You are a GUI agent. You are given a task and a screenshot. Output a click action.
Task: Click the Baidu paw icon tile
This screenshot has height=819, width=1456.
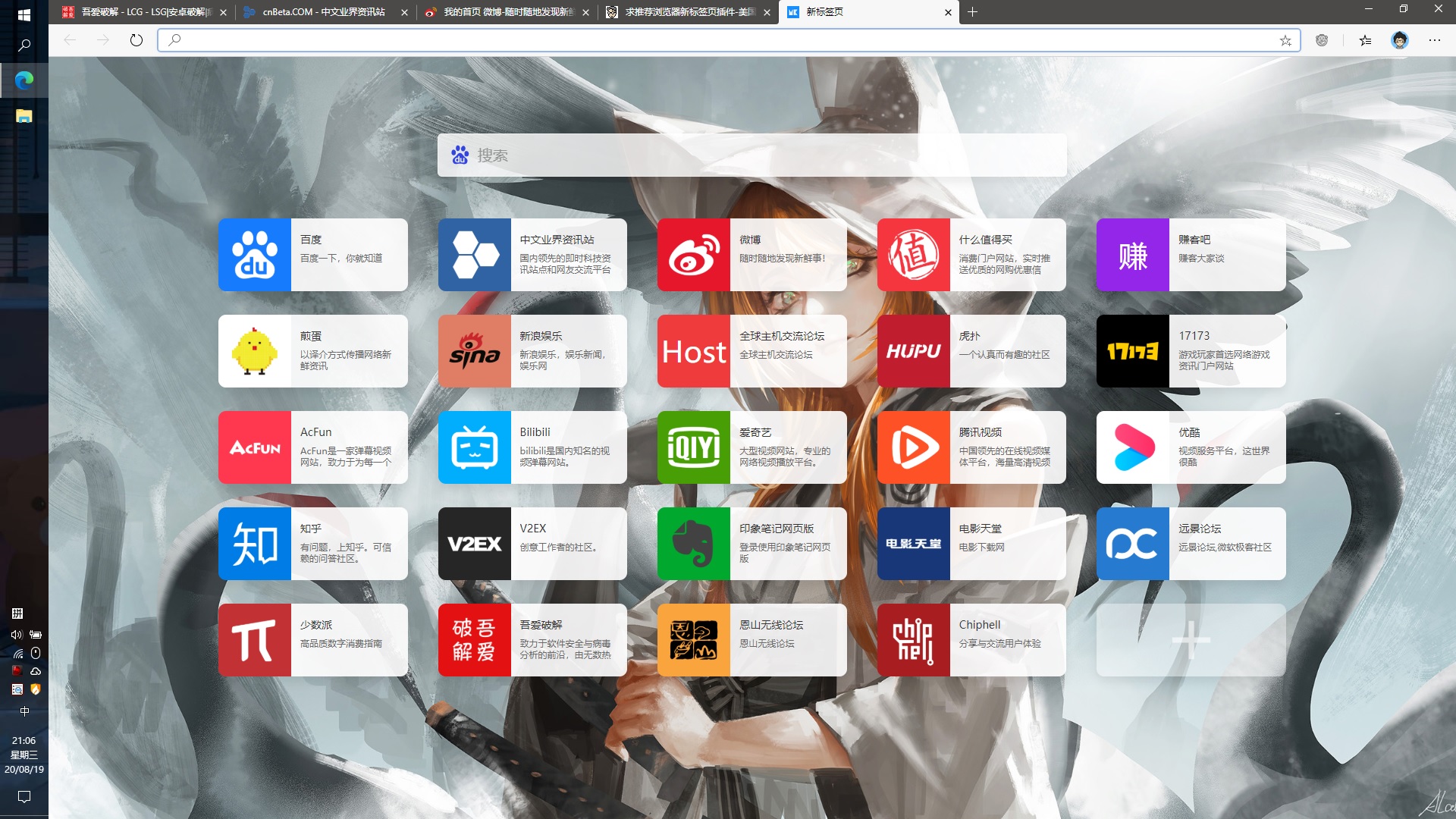[x=254, y=255]
